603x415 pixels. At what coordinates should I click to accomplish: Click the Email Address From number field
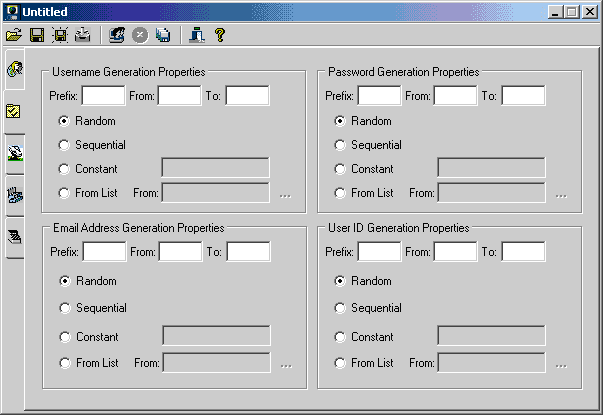[180, 252]
